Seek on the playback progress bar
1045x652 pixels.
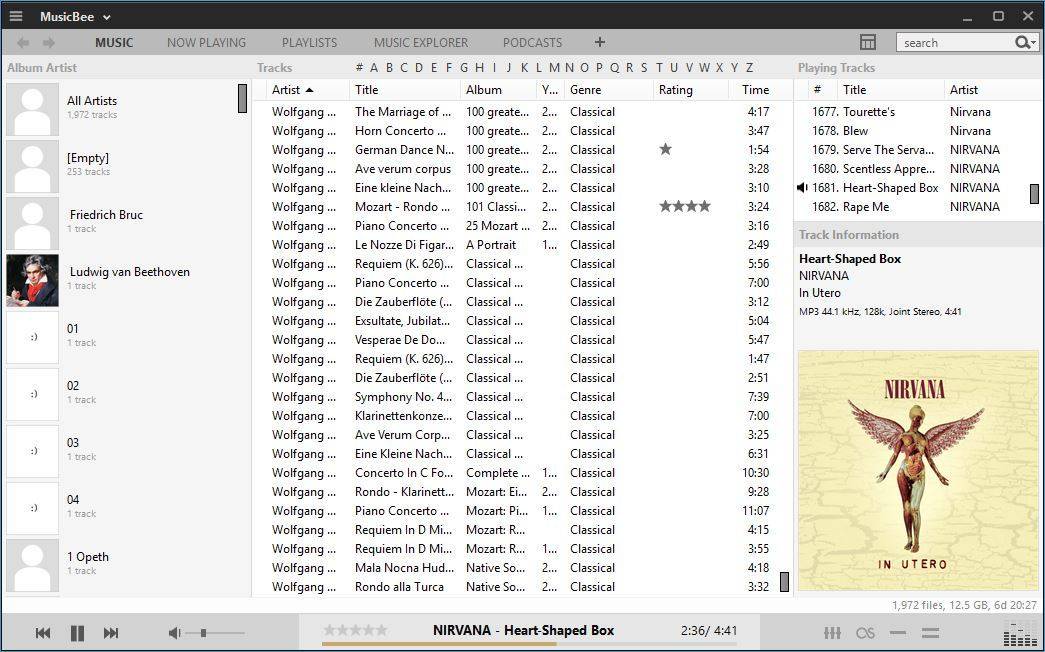click(530, 644)
